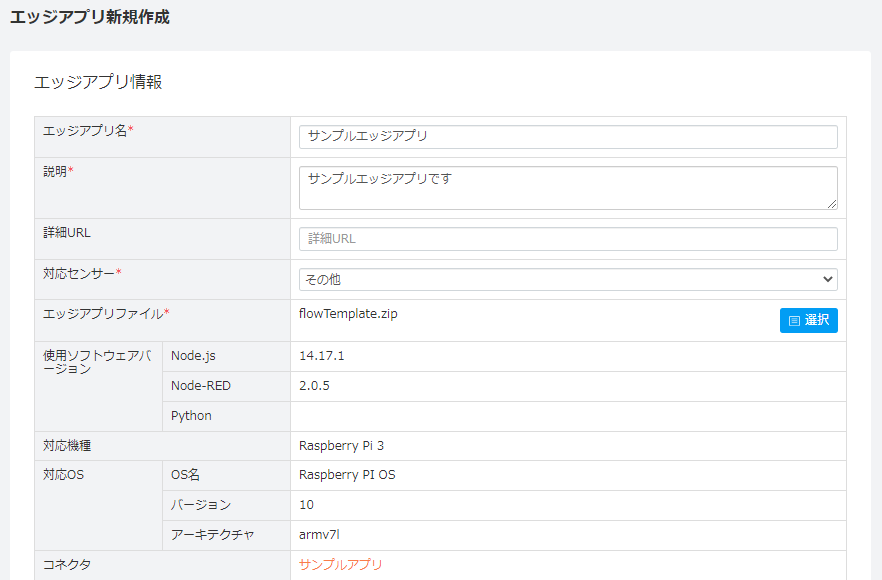Click the flowTemplate.zip file name

click(x=348, y=314)
